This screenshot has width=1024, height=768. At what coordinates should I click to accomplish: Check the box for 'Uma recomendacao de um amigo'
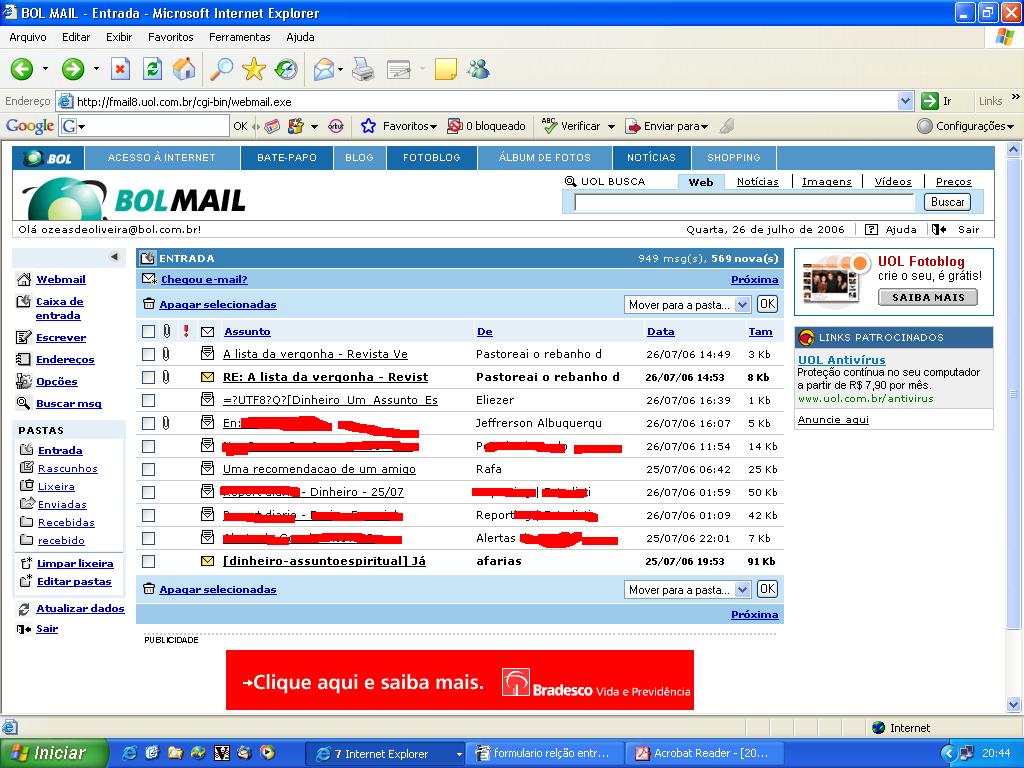click(148, 469)
